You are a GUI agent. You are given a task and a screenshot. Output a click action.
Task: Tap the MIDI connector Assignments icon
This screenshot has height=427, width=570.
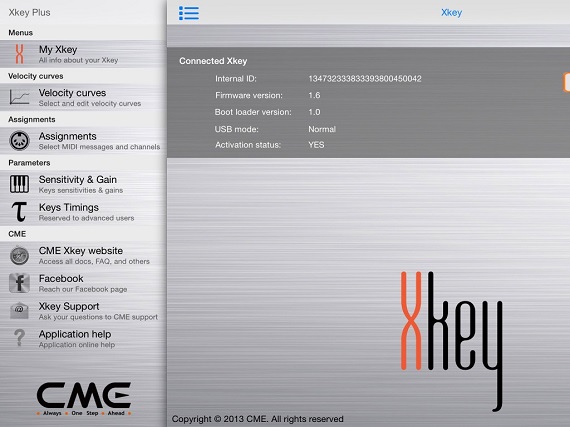click(x=20, y=141)
